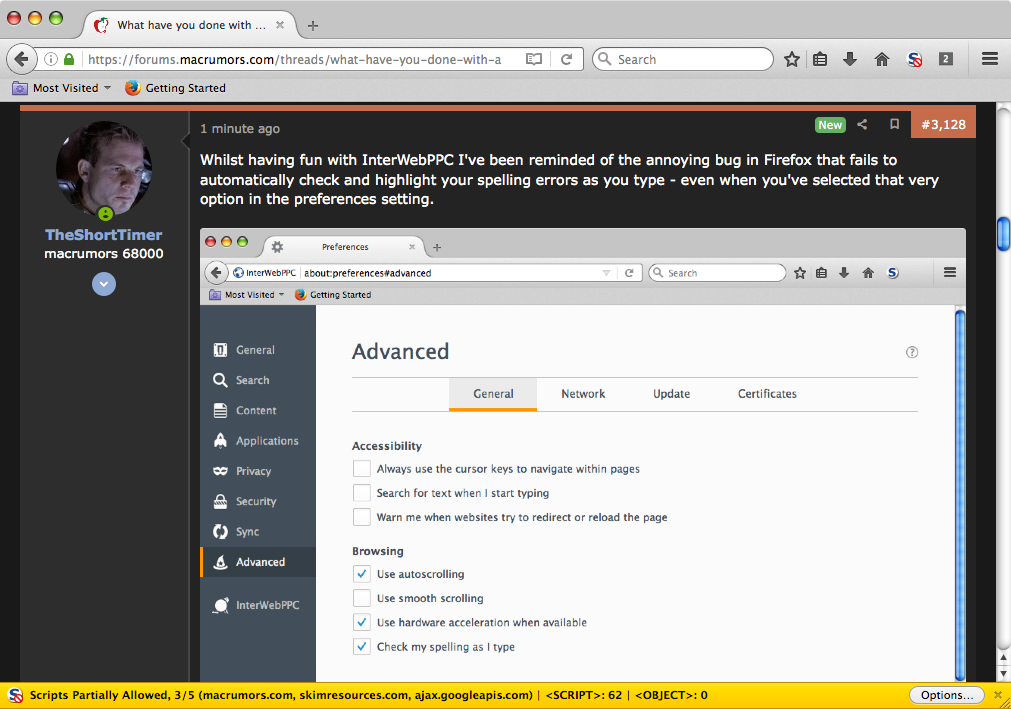Open NoScript Options… button

pos(947,695)
